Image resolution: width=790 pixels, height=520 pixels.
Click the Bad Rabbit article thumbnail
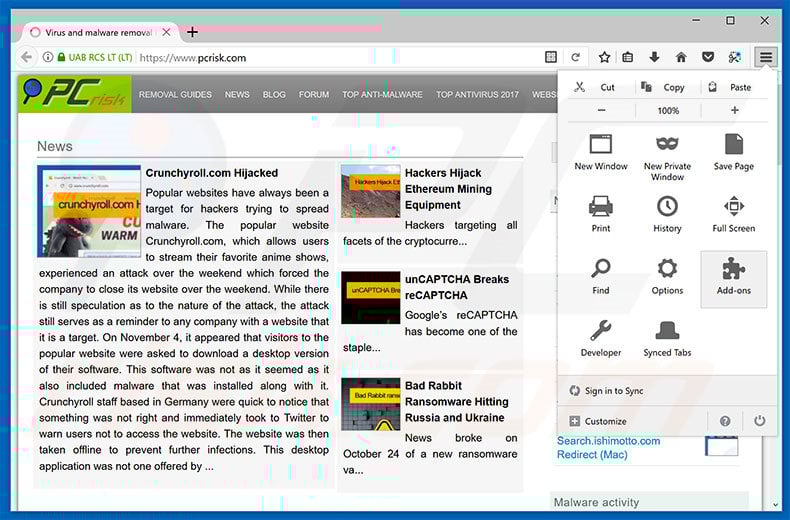[371, 404]
